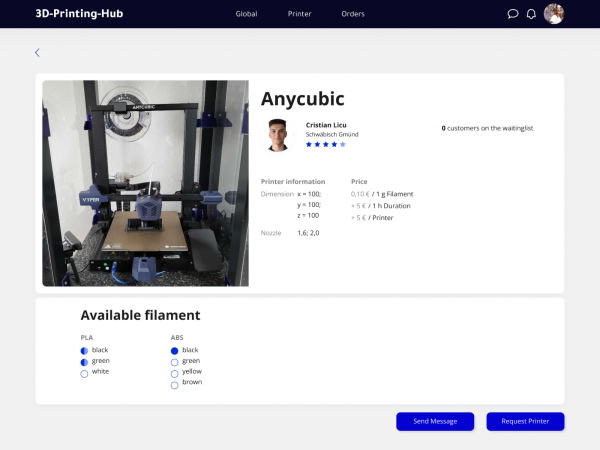This screenshot has height=450, width=600.
Task: Click the Request Printer button
Action: (525, 421)
